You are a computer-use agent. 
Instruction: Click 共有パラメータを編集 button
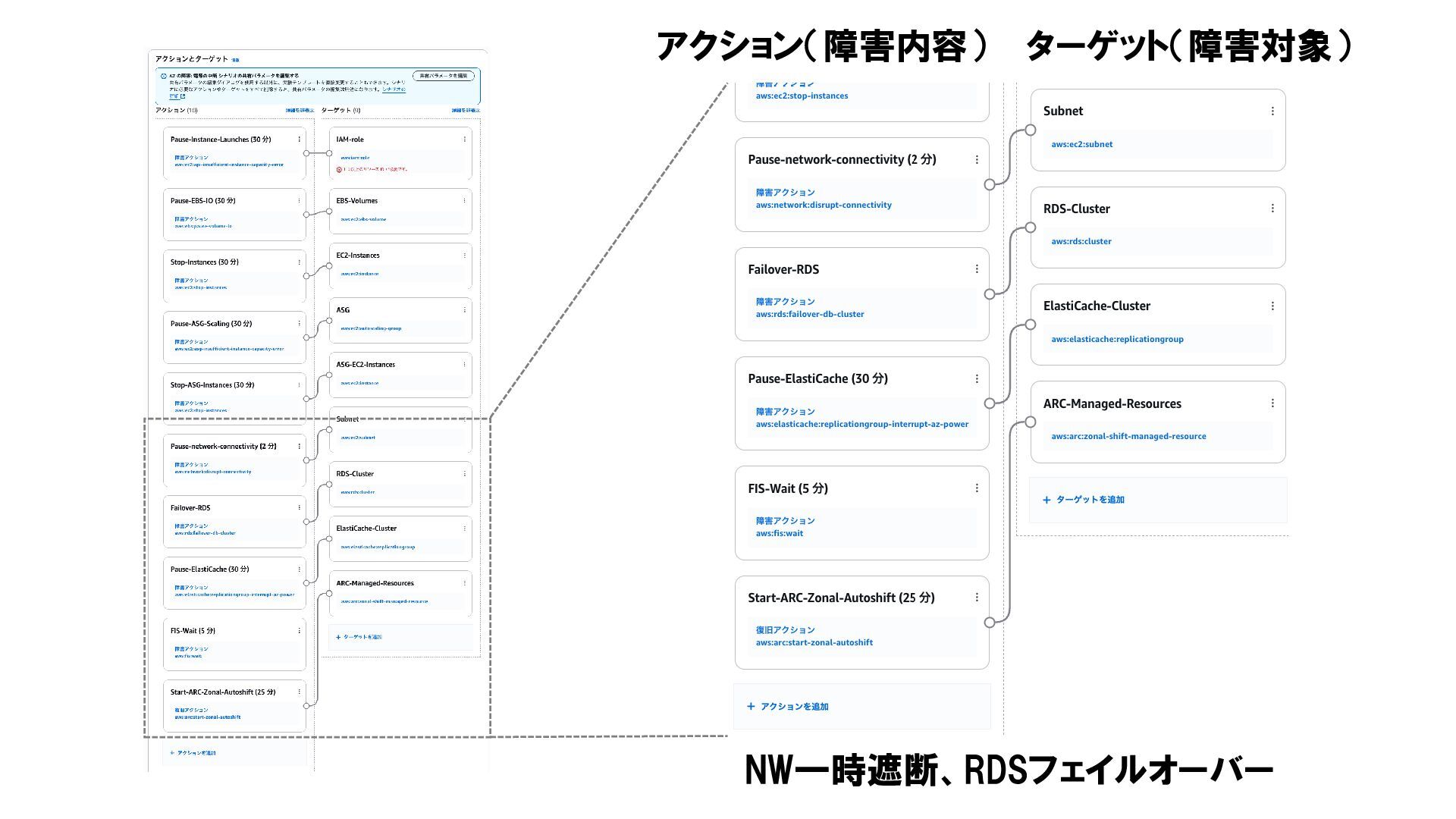444,76
